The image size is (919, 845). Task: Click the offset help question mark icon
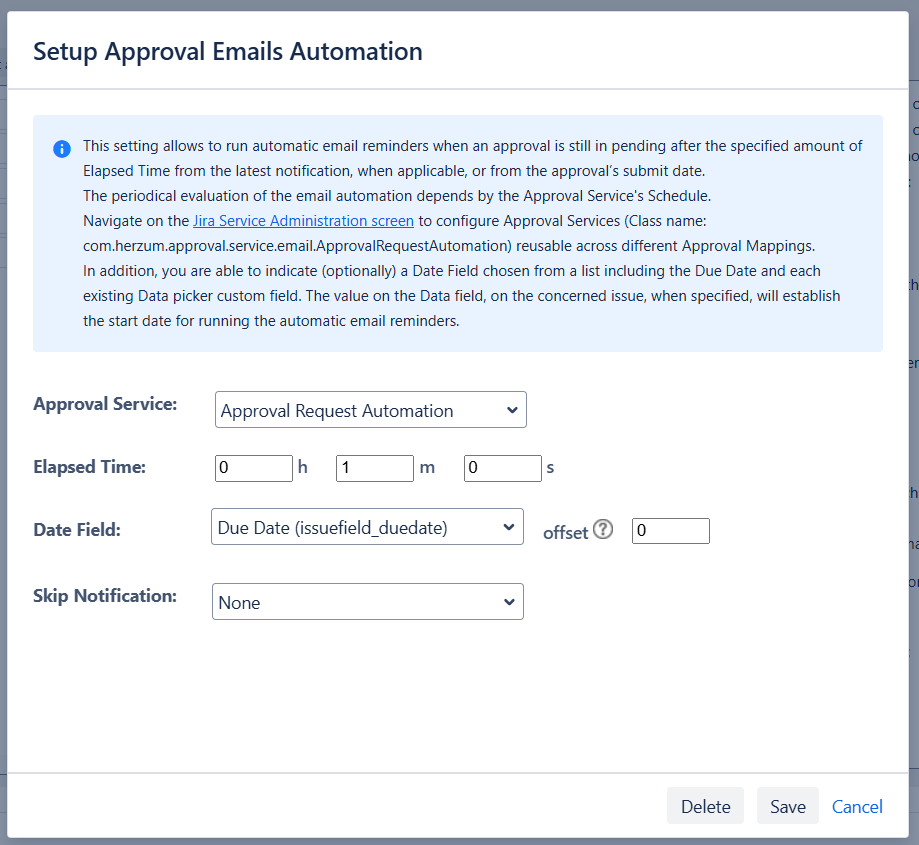pos(603,530)
